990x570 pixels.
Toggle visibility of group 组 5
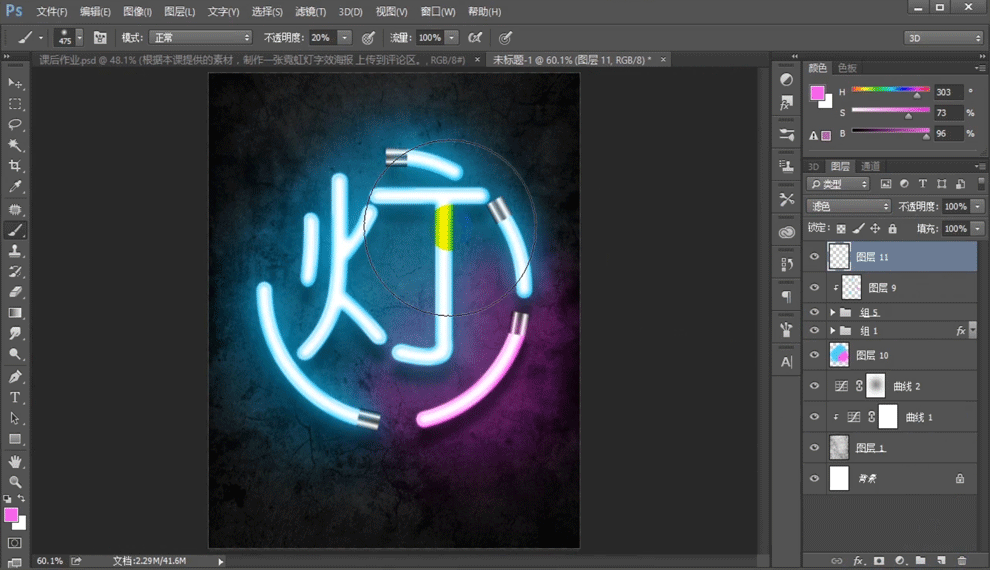814,312
